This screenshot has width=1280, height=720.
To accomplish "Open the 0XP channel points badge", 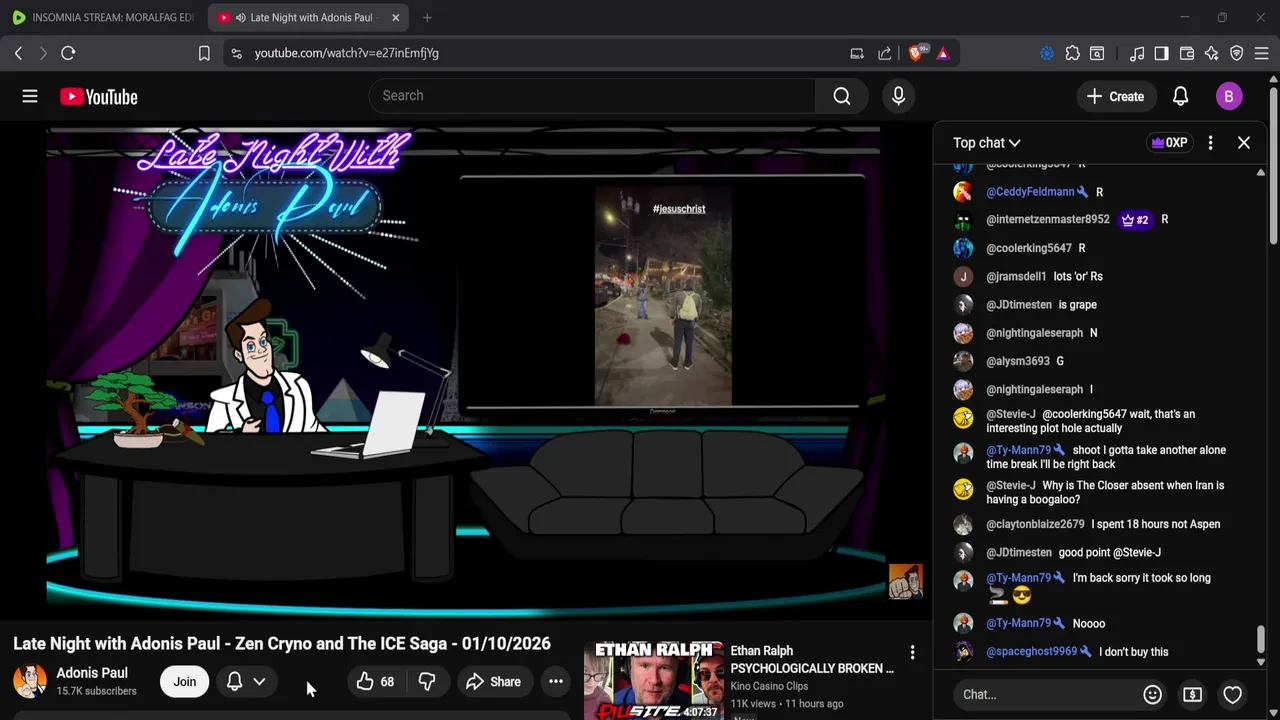I will [1169, 143].
